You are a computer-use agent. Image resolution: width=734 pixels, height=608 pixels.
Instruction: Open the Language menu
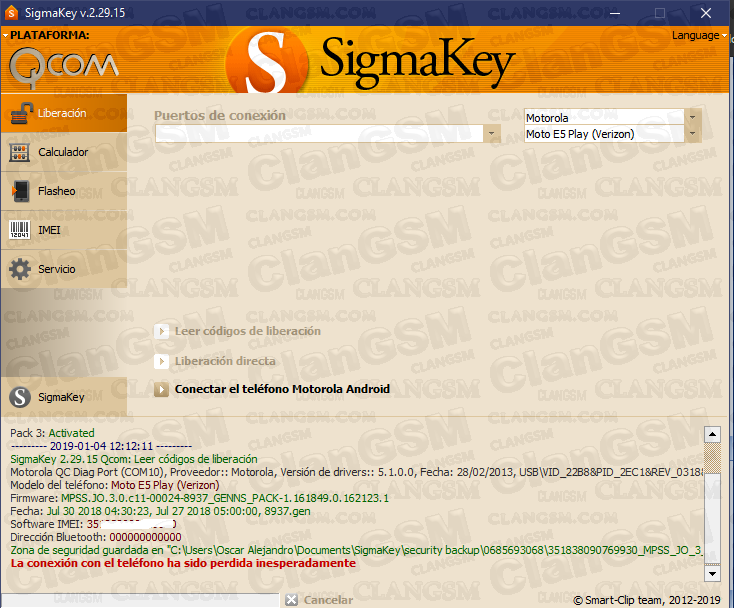tap(699, 36)
